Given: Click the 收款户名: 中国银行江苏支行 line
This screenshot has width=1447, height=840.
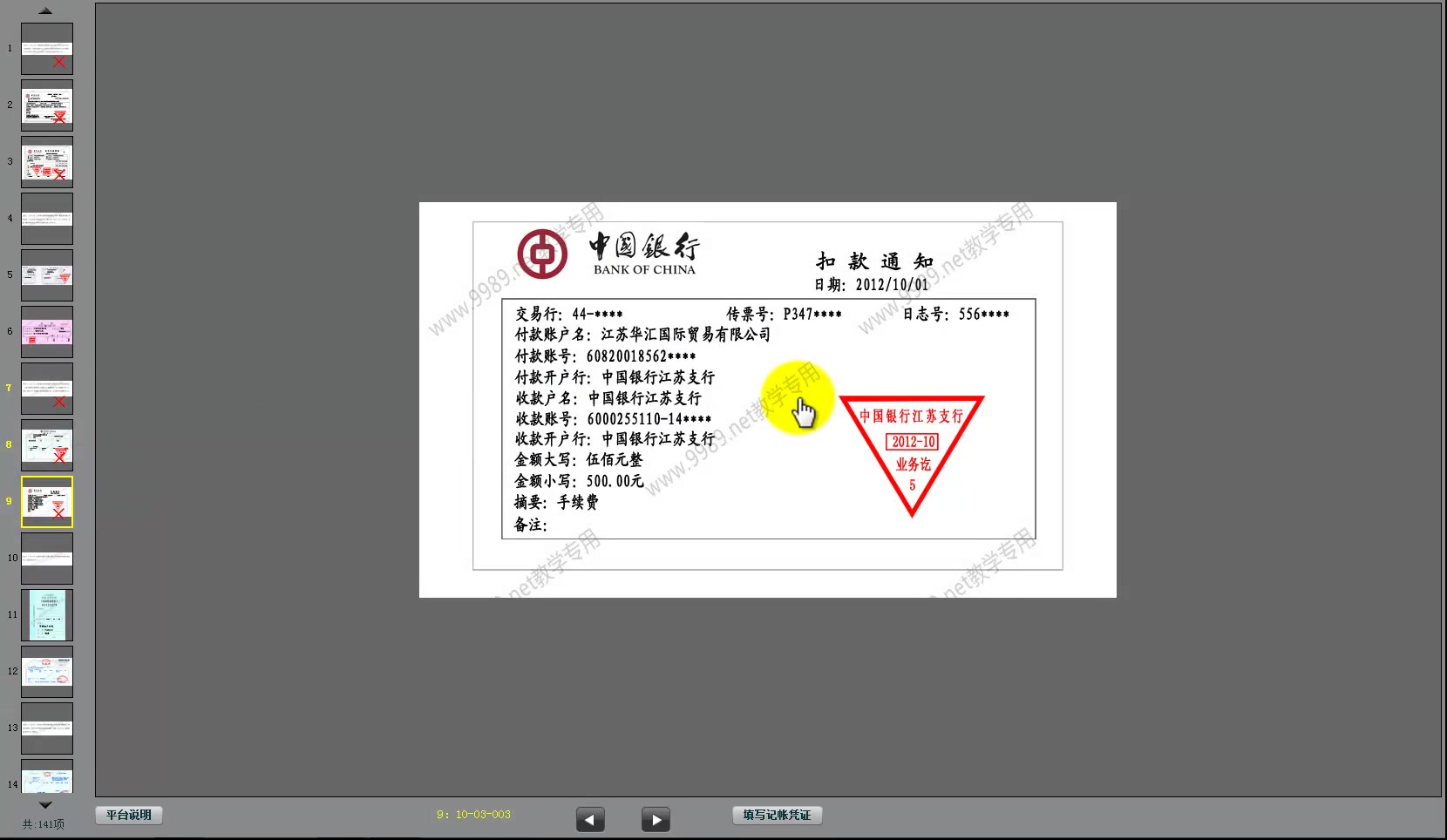Looking at the screenshot, I should pyautogui.click(x=608, y=398).
